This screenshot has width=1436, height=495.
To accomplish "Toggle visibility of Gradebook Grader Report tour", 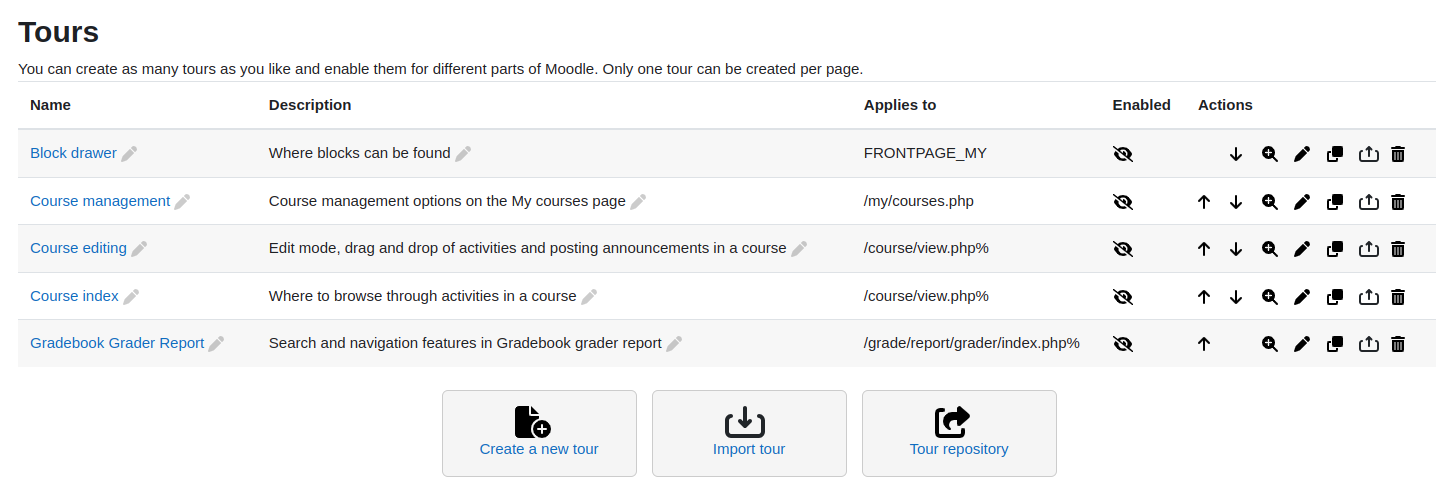I will 1123,344.
